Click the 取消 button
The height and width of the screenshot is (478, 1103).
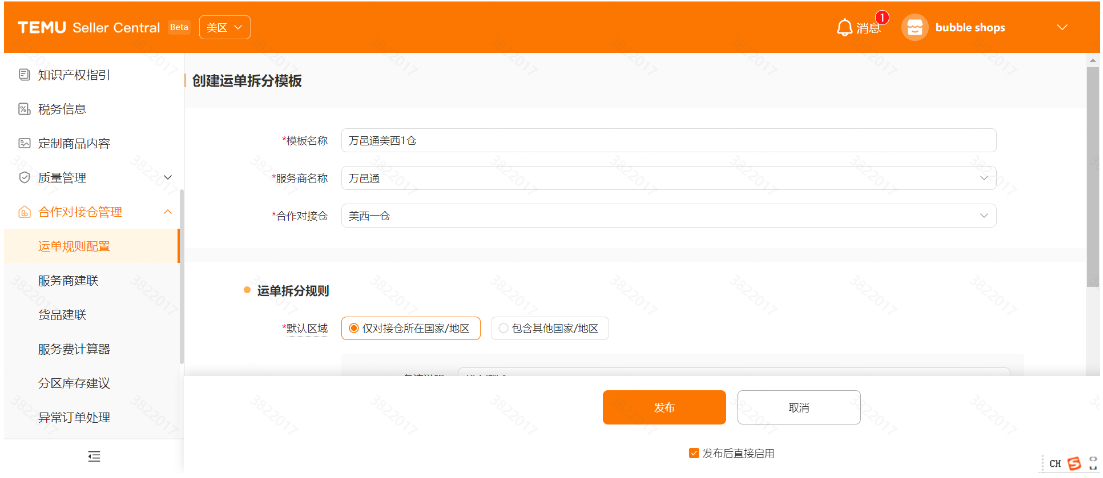coord(798,407)
